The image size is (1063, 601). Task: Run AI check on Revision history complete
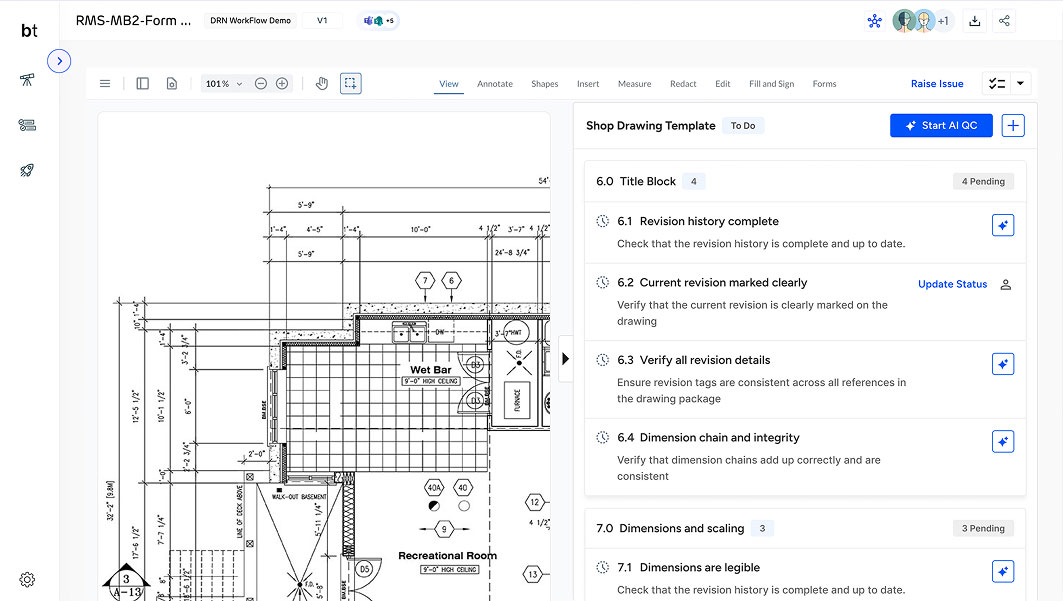pyautogui.click(x=1003, y=225)
